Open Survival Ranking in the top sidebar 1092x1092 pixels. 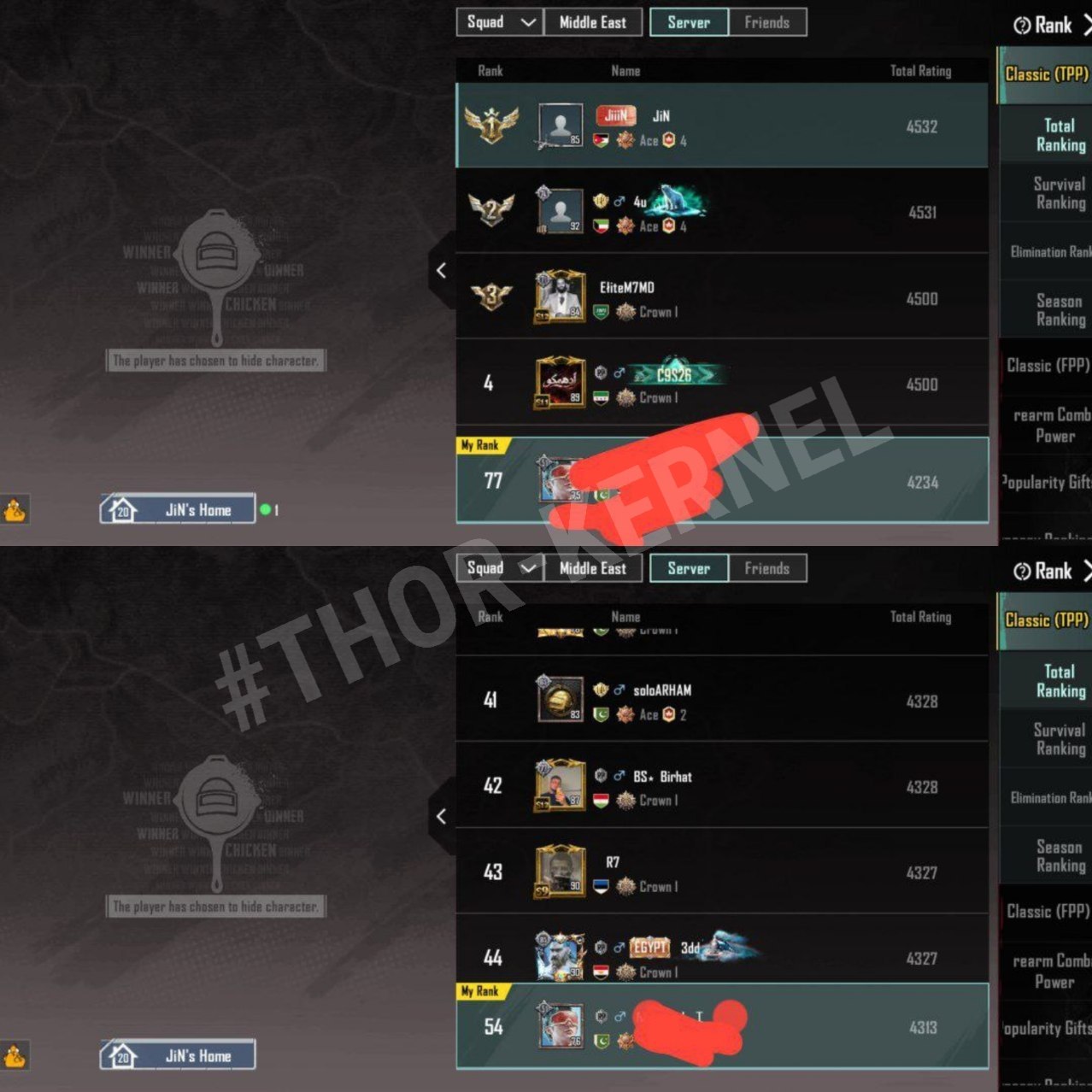click(1059, 193)
